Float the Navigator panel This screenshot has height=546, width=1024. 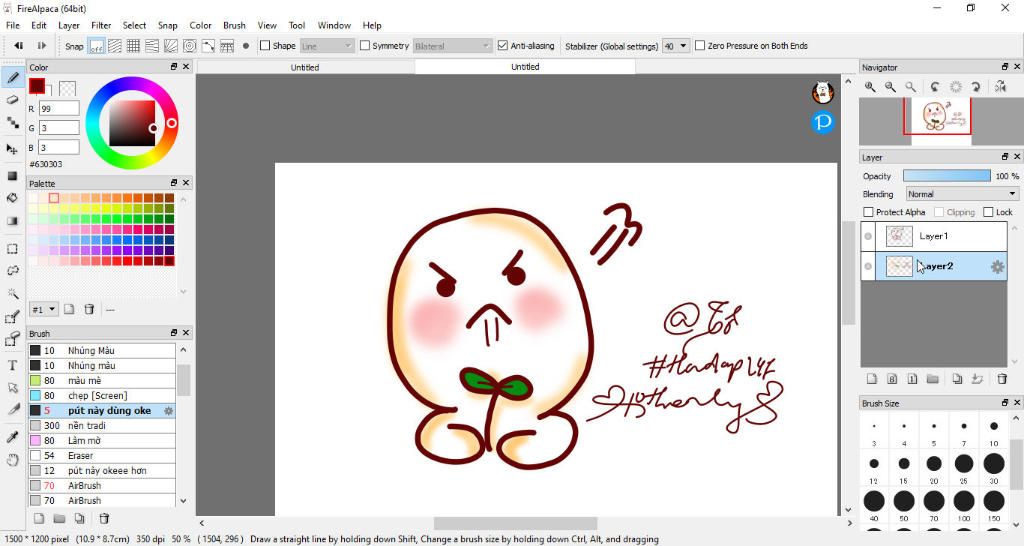[x=1005, y=67]
